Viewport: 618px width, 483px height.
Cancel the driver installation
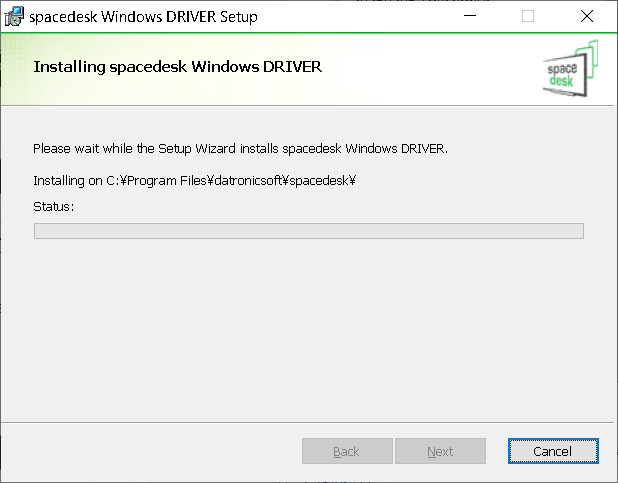pyautogui.click(x=552, y=451)
